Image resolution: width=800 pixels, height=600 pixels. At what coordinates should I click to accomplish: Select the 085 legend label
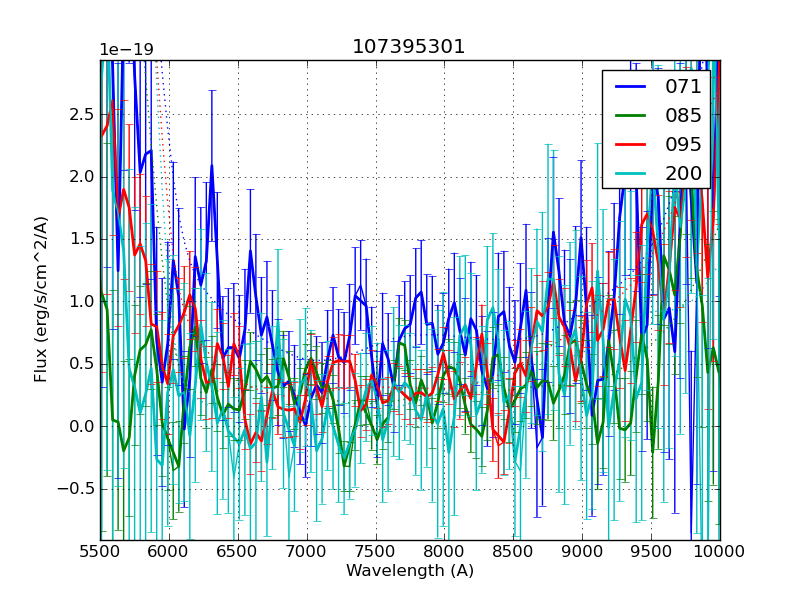coord(684,115)
